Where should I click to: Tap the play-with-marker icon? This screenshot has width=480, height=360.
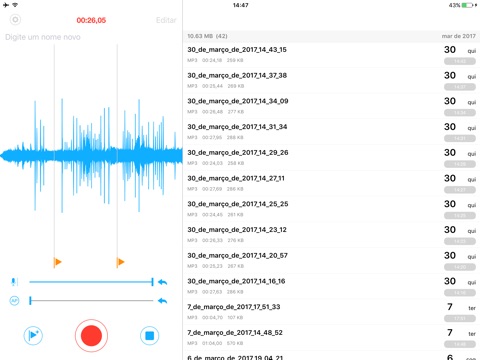33,335
